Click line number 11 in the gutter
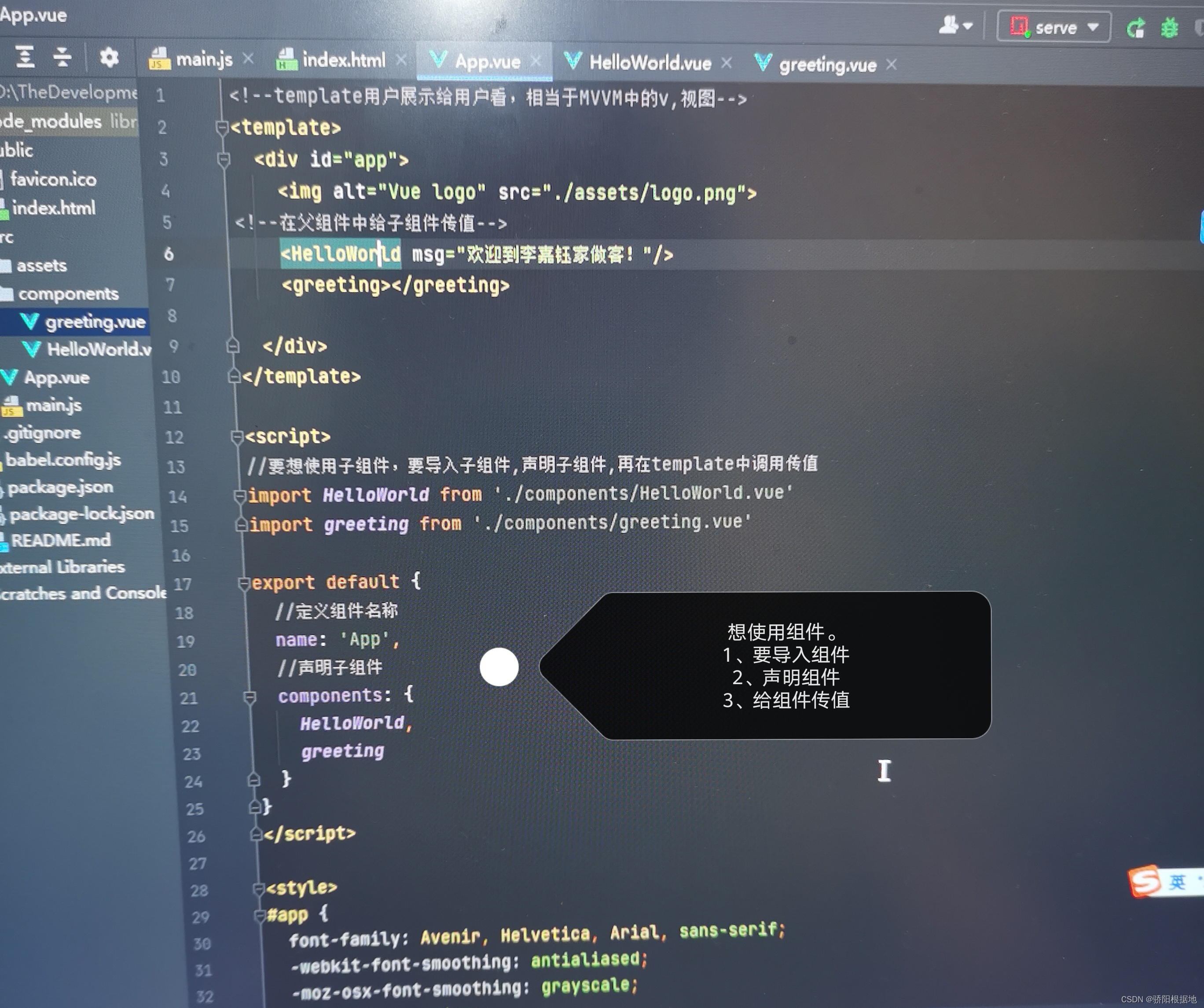1204x1008 pixels. (x=173, y=407)
